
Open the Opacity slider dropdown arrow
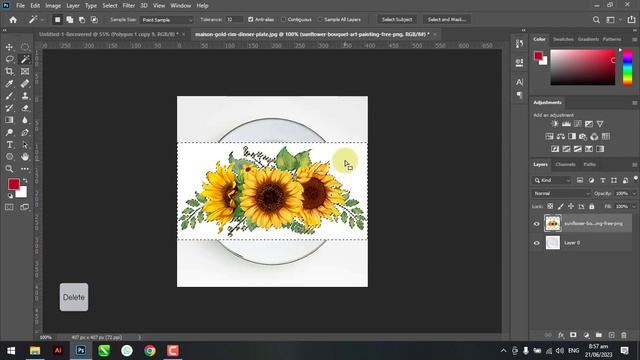point(634,193)
